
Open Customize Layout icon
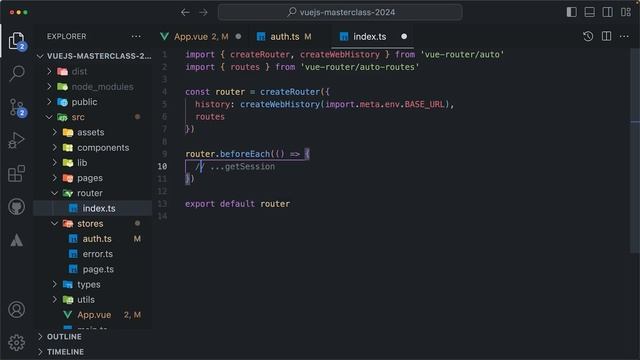[x=626, y=12]
